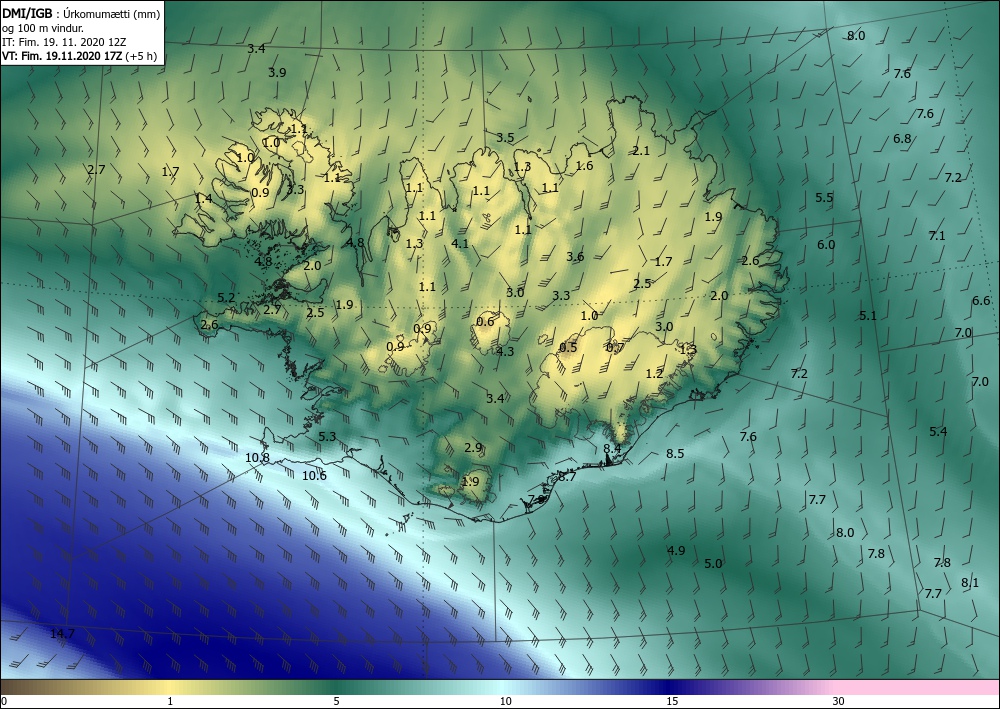Viewport: 1000px width, 709px height.
Task: Click the 1.4 value on the map
Action: 203,199
